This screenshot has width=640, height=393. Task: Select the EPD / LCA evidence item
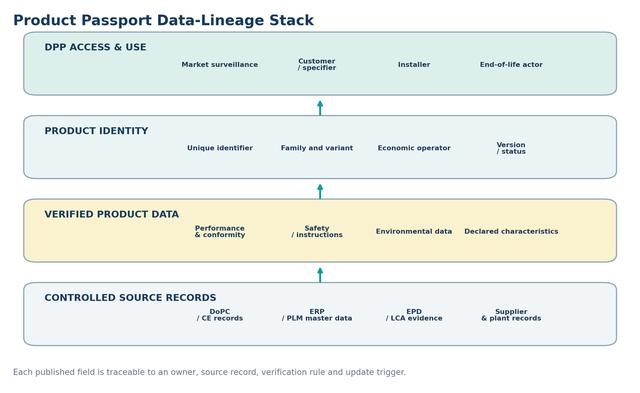[414, 315]
